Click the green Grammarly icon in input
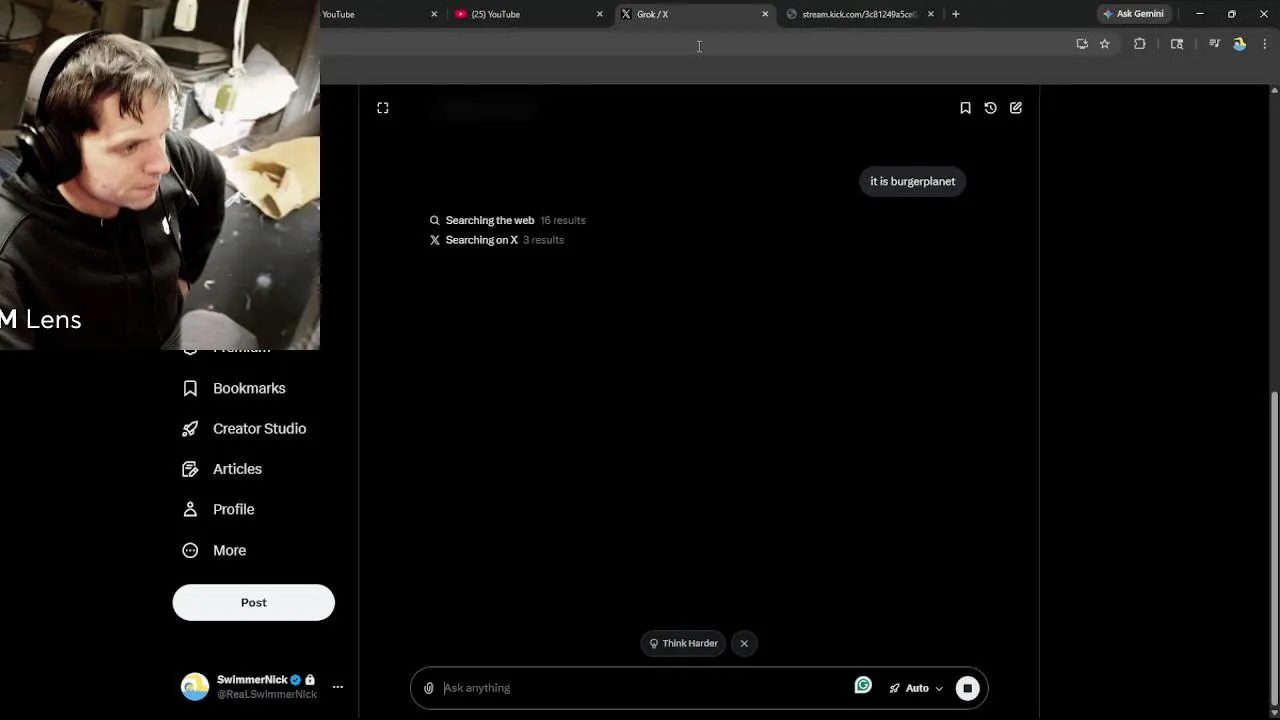1280x720 pixels. pyautogui.click(x=863, y=685)
